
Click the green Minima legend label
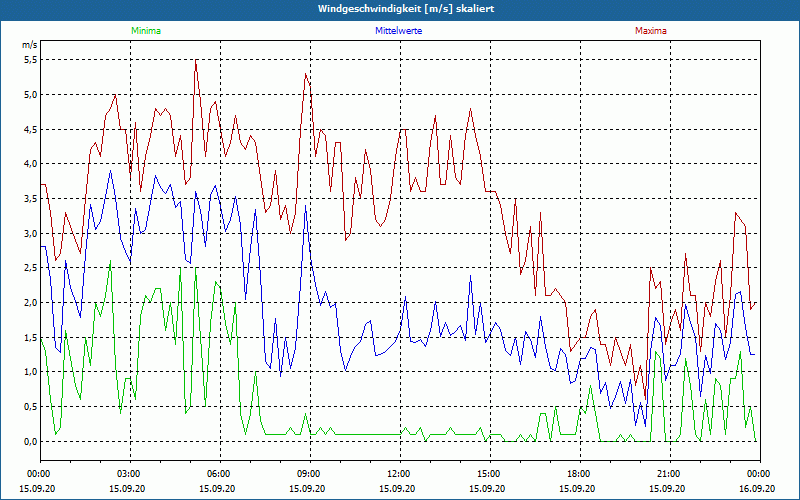point(146,31)
